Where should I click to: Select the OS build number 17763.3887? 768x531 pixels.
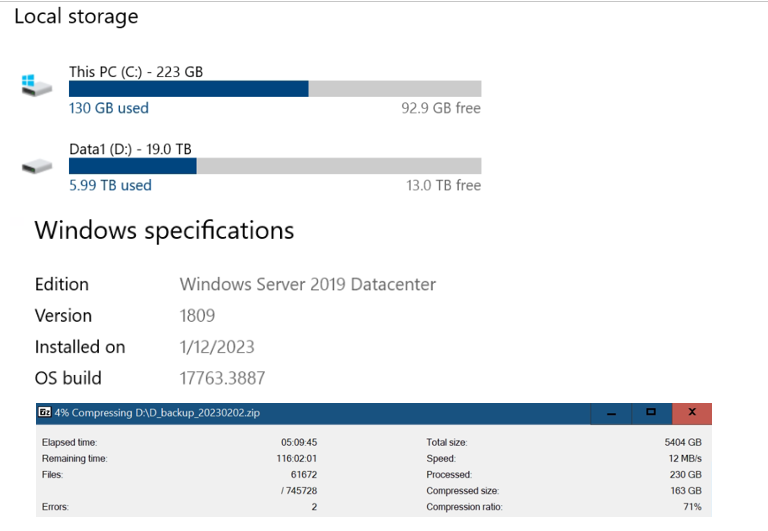[222, 379]
